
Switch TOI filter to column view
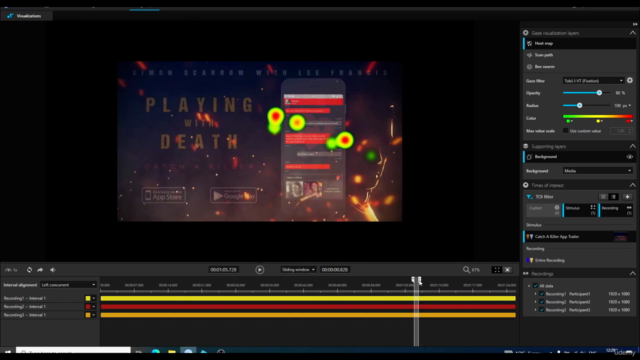coord(613,197)
